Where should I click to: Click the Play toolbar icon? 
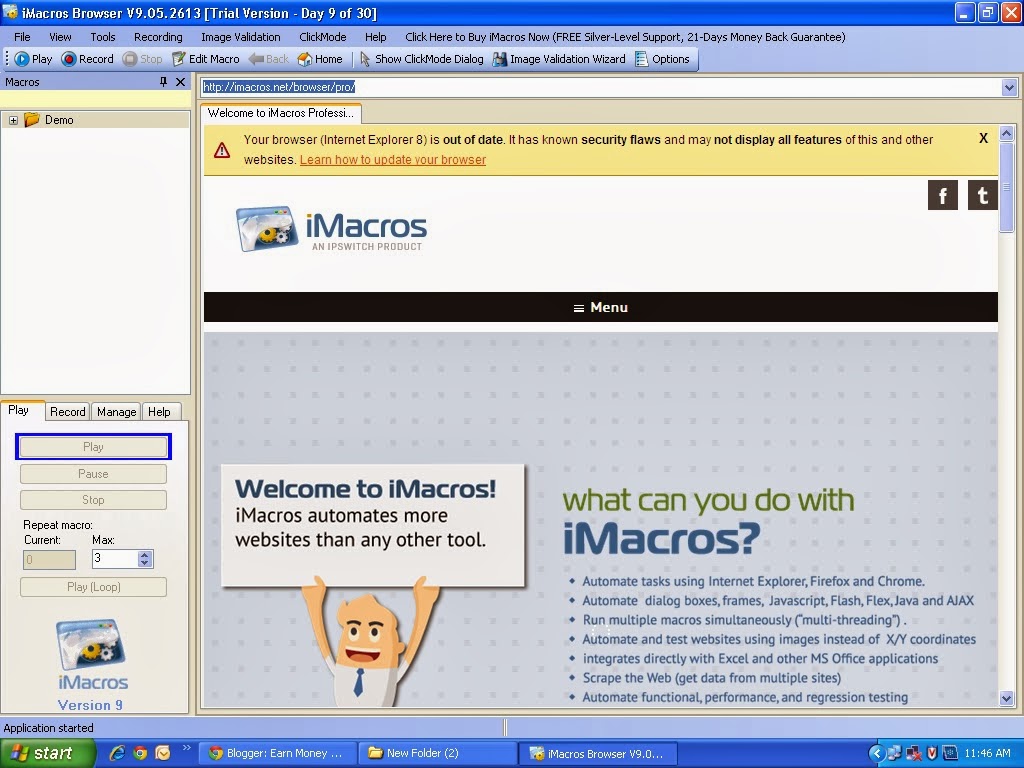click(x=33, y=59)
